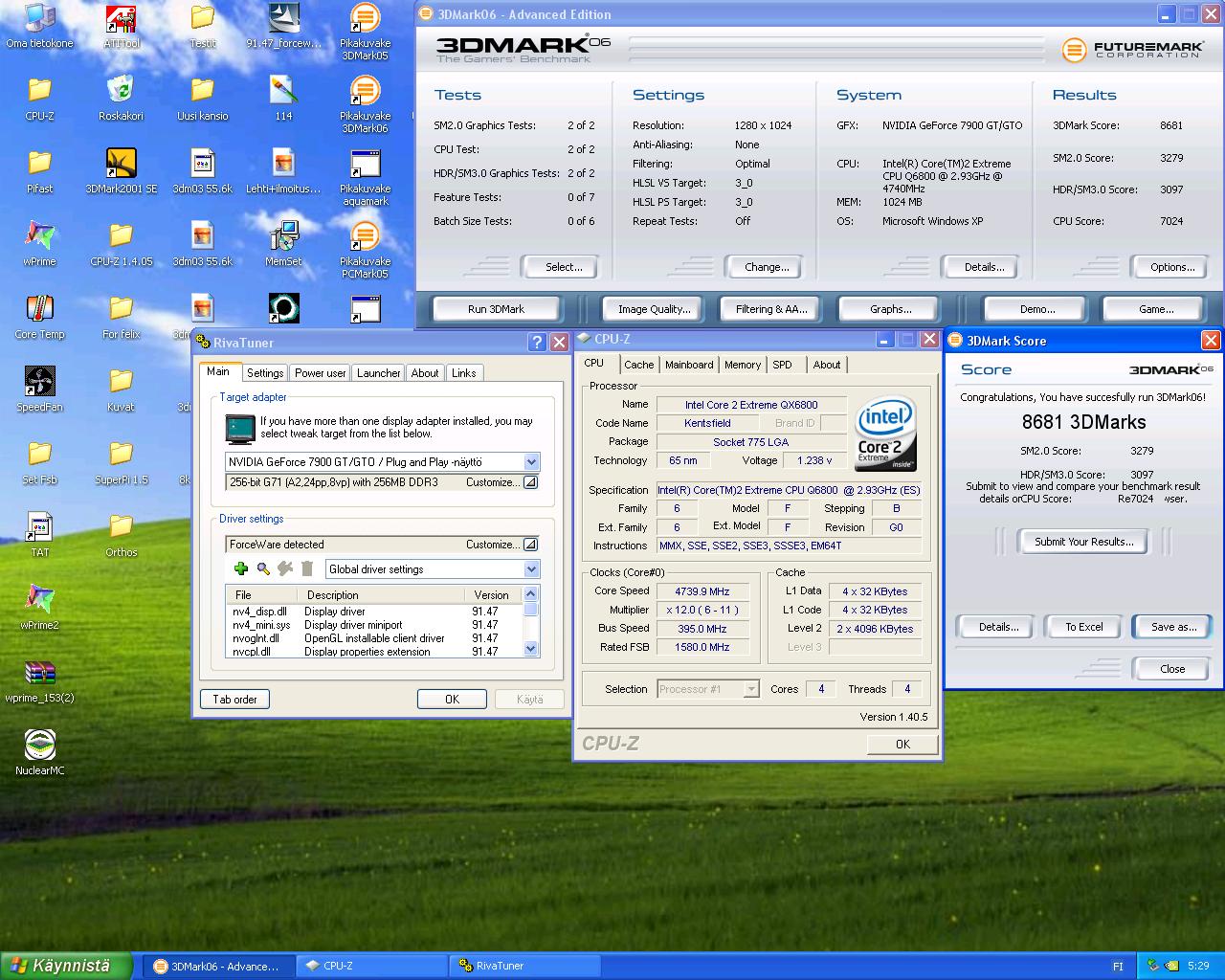Expand the target adapter dropdown in RivaTuner
The image size is (1225, 980).
point(531,462)
